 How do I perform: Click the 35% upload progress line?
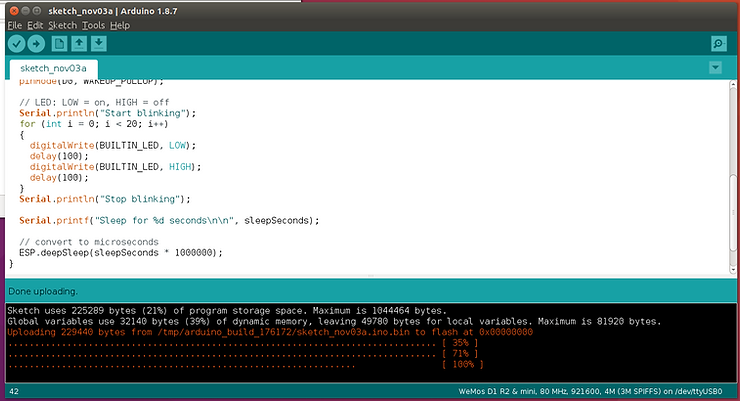click(243, 343)
